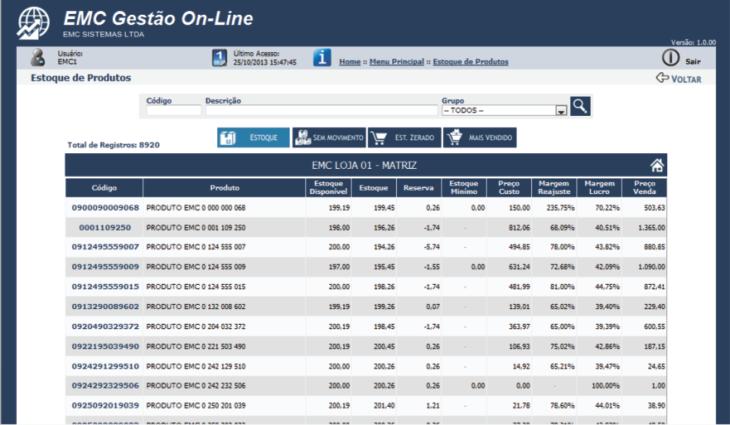Click the blue information icon
The width and height of the screenshot is (730, 425).
[x=322, y=57]
